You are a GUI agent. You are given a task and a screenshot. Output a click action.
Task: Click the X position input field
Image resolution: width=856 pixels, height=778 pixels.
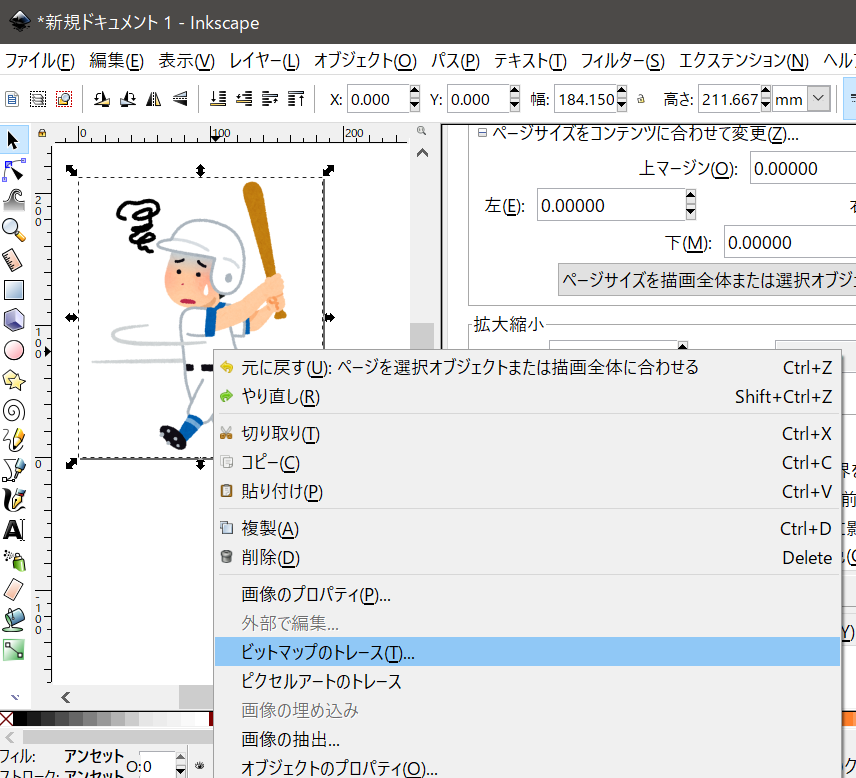[x=378, y=99]
